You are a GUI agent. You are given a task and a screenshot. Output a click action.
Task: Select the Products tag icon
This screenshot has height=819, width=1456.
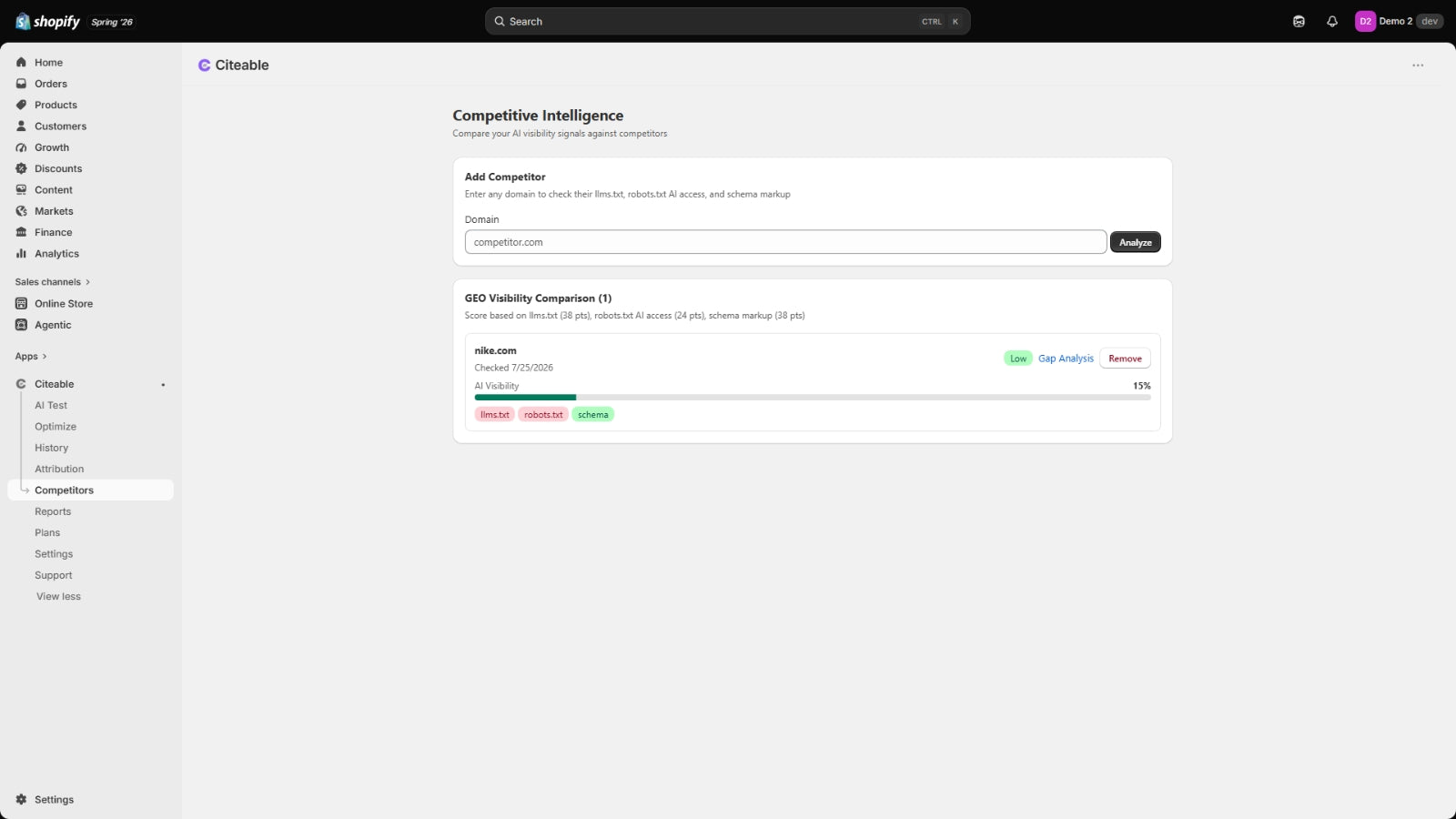pos(21,105)
